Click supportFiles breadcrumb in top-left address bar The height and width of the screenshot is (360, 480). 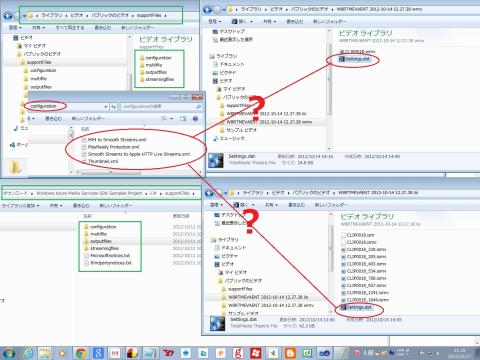(x=149, y=15)
